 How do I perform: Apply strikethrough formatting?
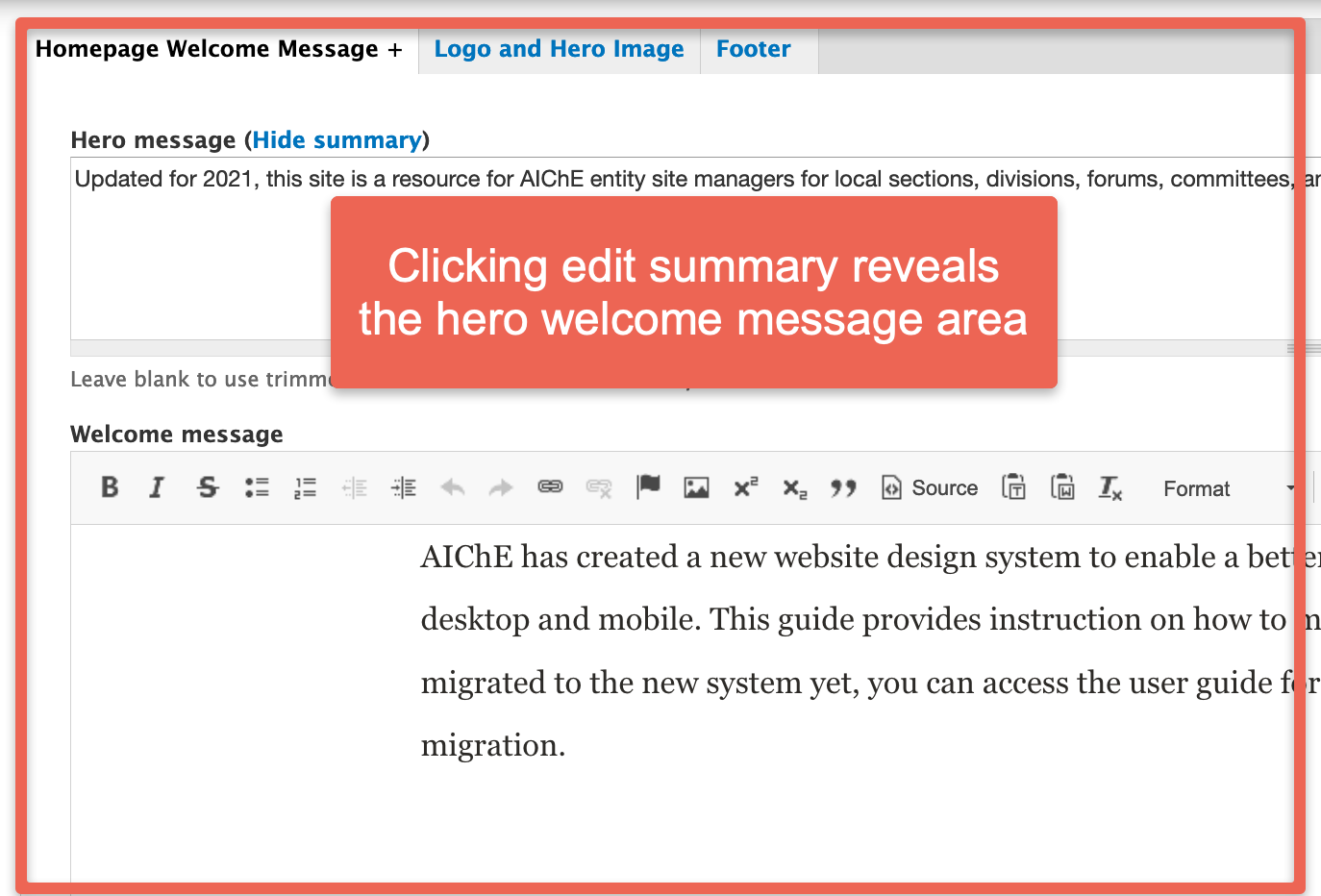(207, 487)
